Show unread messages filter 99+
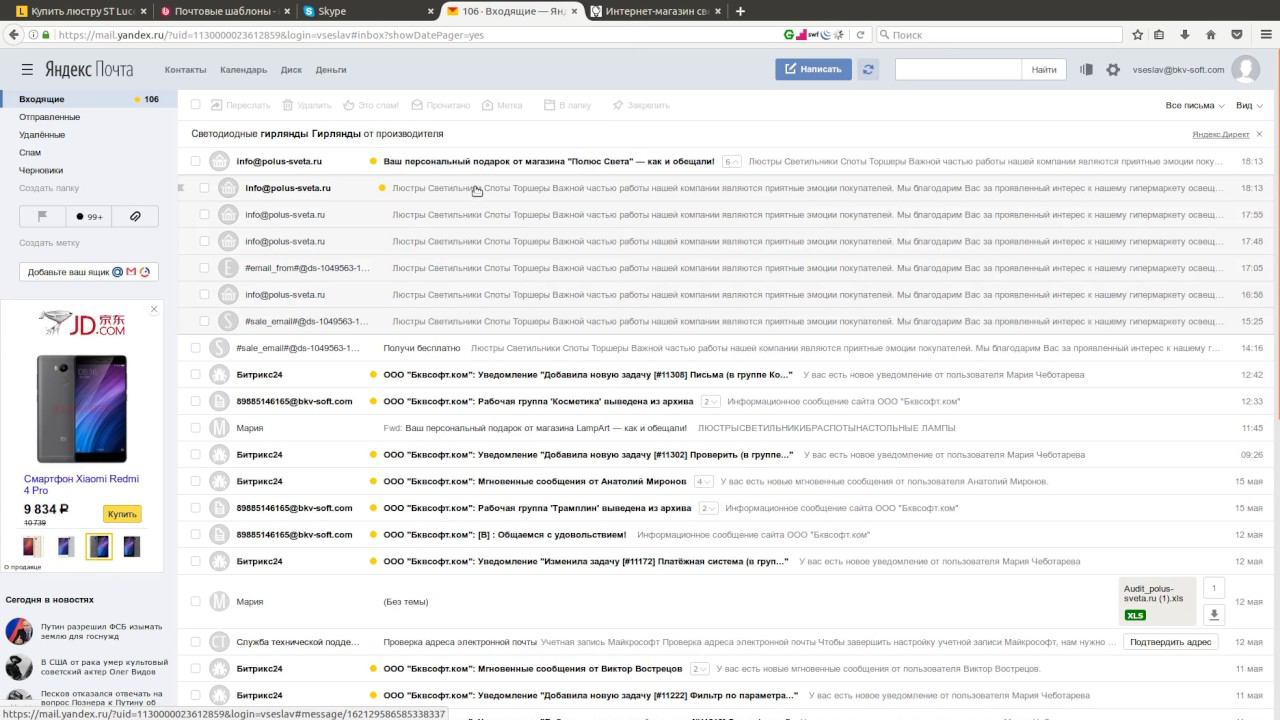Viewport: 1280px width, 720px height. pyautogui.click(x=89, y=216)
